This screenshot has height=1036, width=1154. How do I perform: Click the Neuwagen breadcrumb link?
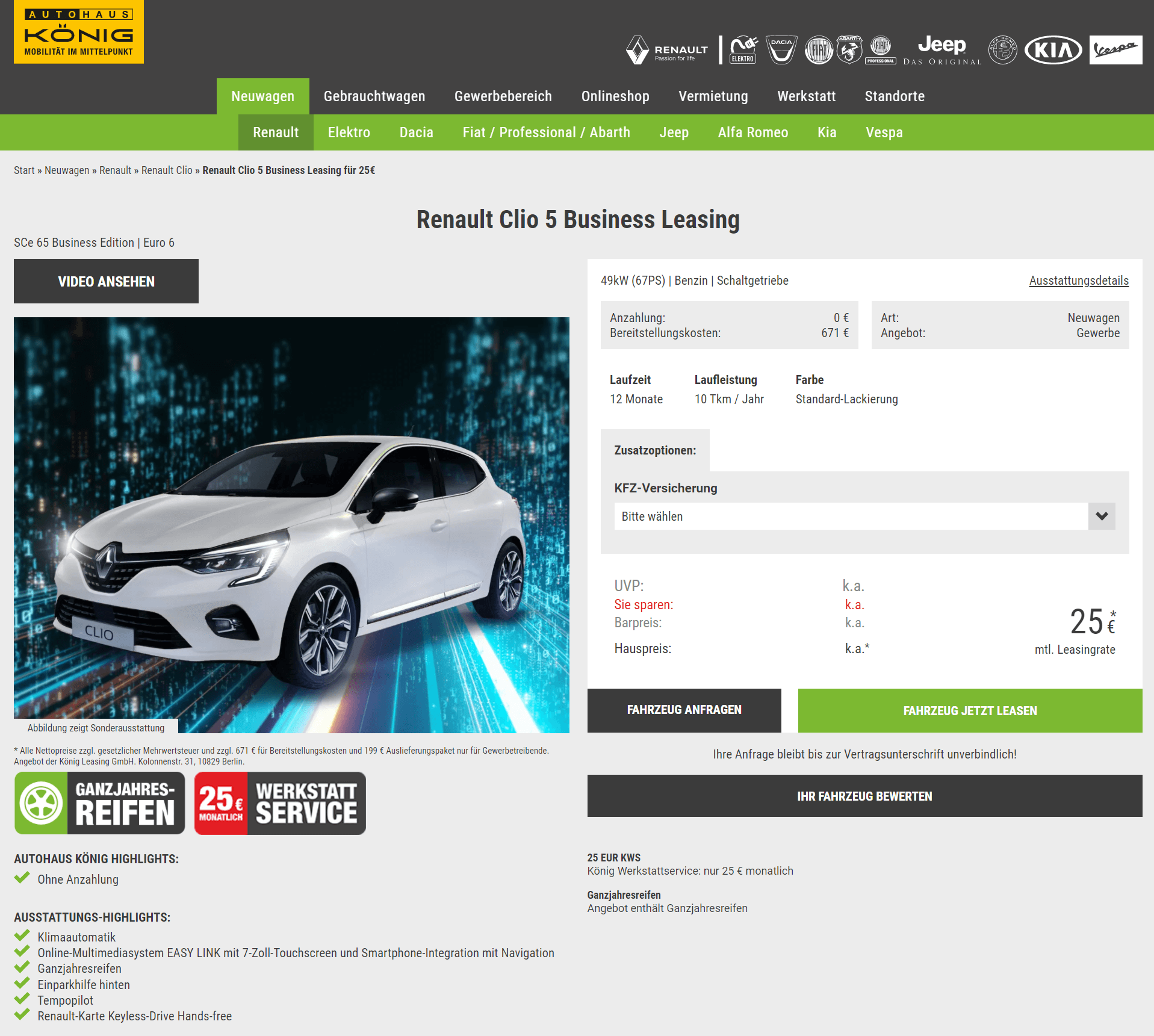(67, 170)
